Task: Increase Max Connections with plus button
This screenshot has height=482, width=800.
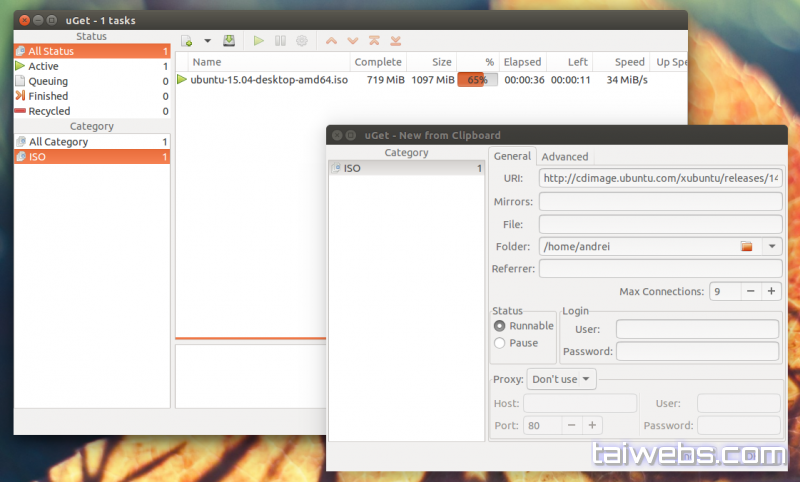Action: pyautogui.click(x=771, y=291)
